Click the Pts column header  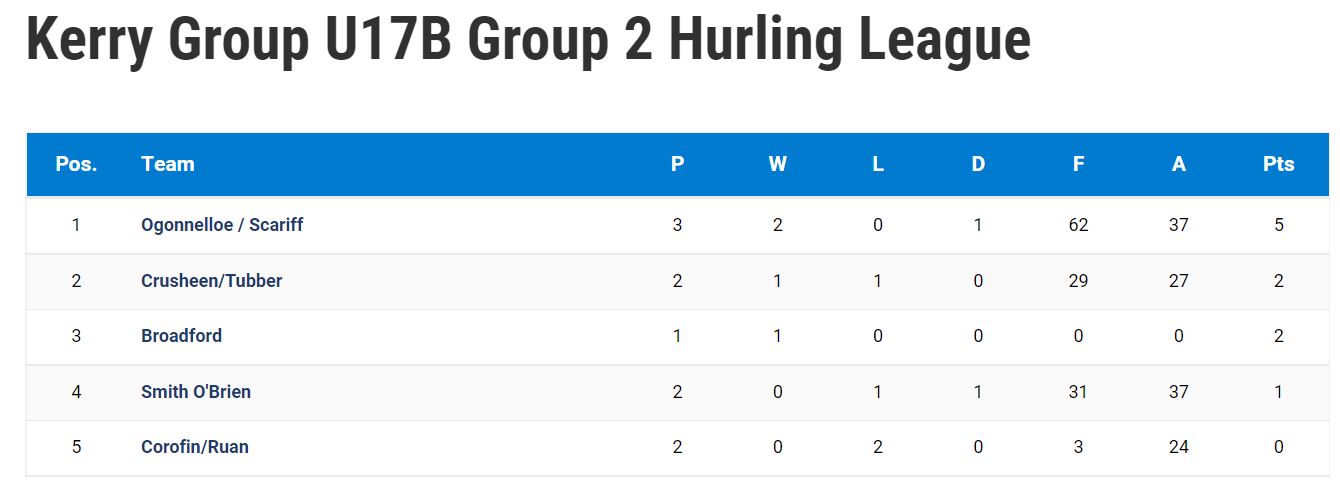pos(1279,164)
